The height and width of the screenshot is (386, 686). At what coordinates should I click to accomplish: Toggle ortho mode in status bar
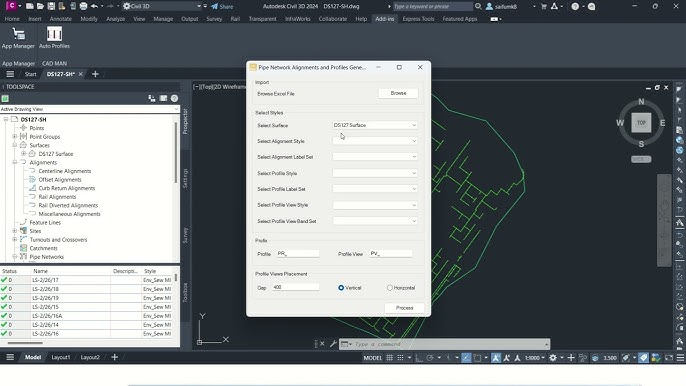[419, 358]
